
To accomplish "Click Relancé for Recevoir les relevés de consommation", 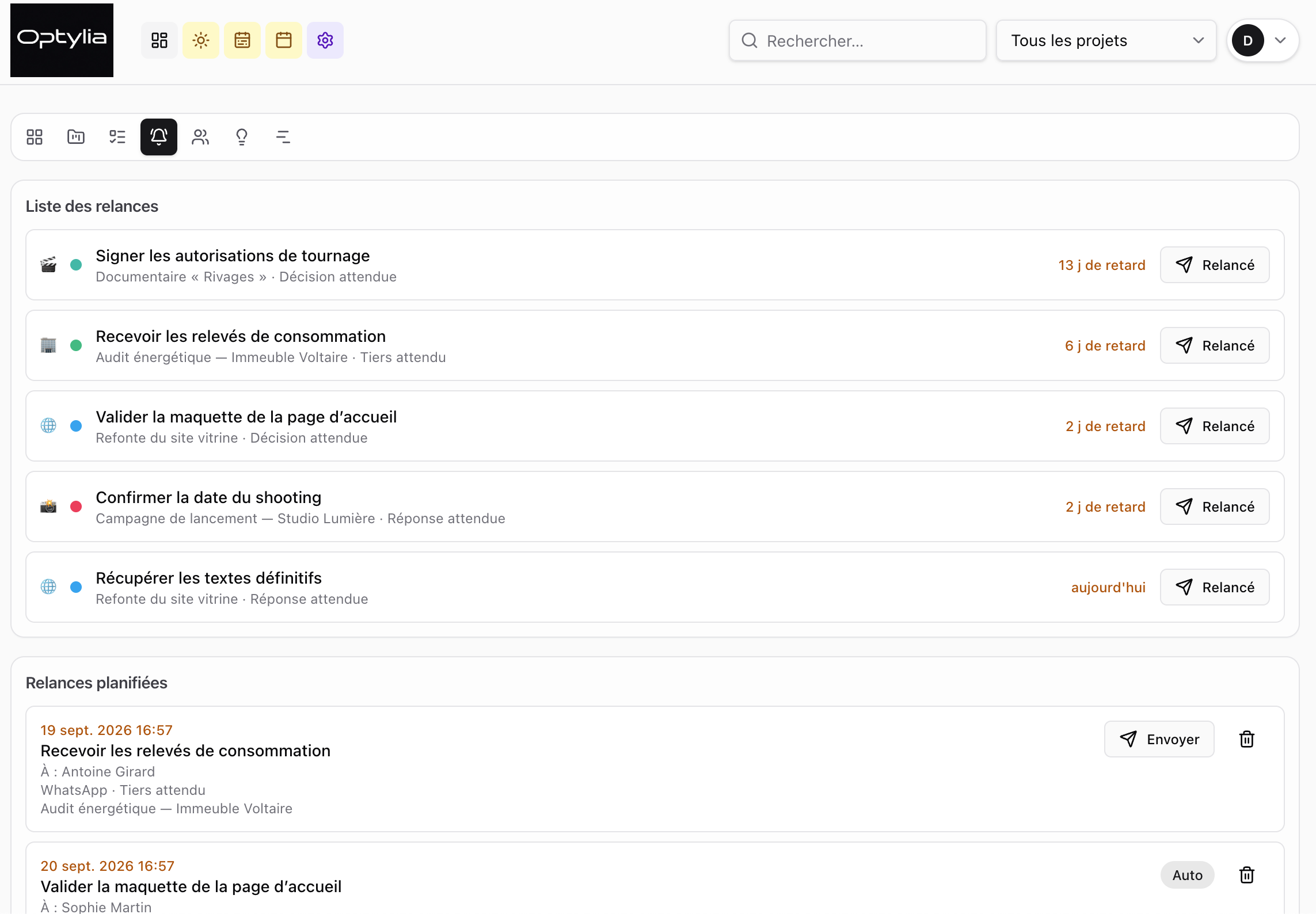I will (1215, 345).
